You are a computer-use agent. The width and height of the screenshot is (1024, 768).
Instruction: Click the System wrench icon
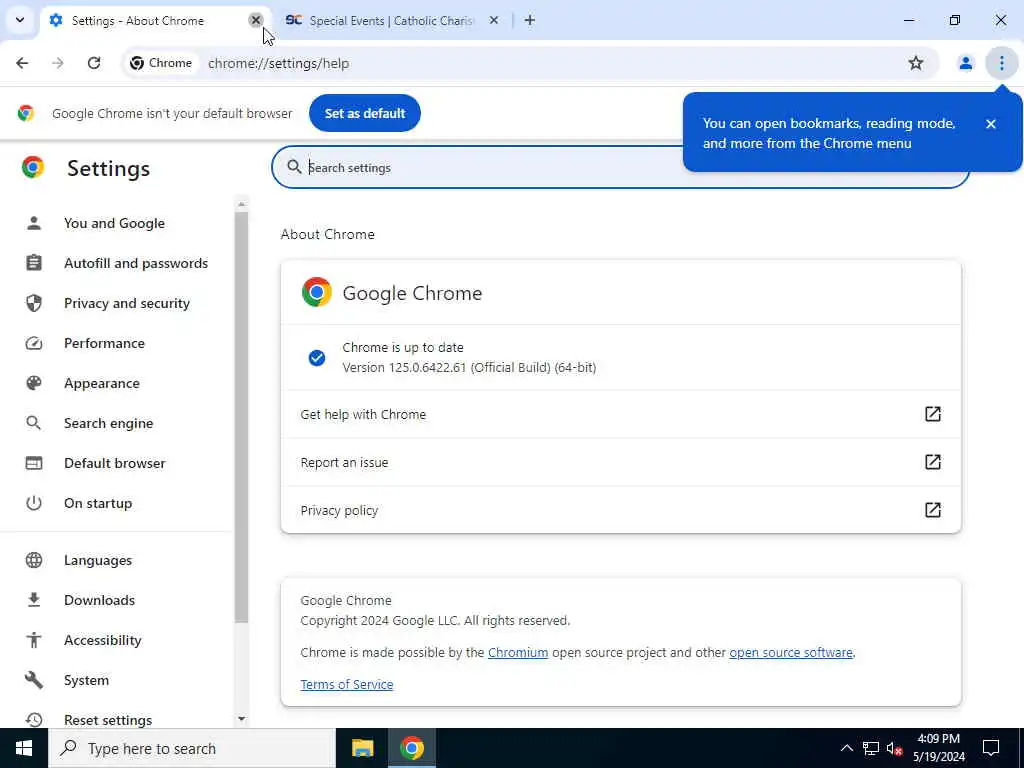[33, 680]
